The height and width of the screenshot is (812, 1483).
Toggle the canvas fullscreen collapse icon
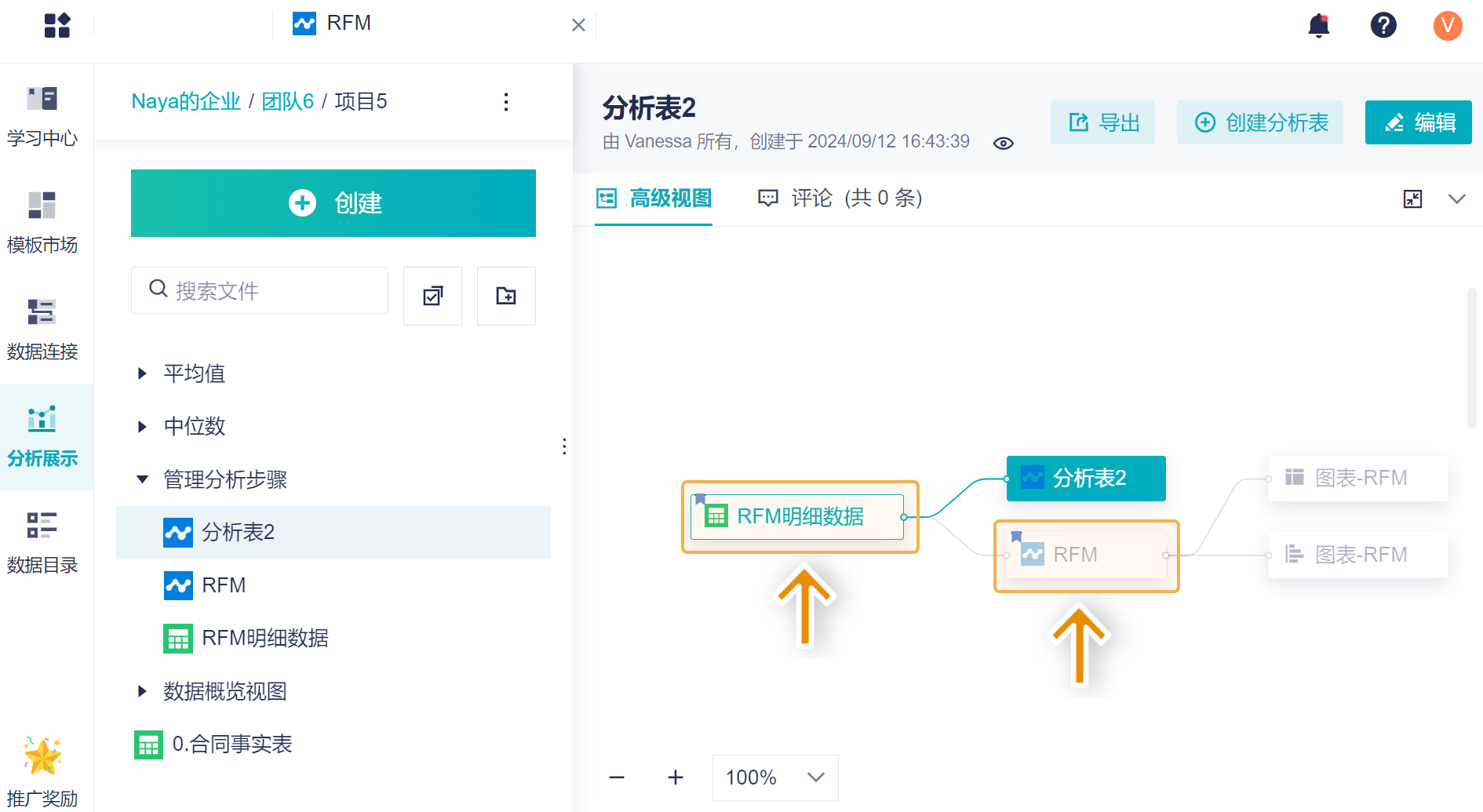click(1412, 198)
